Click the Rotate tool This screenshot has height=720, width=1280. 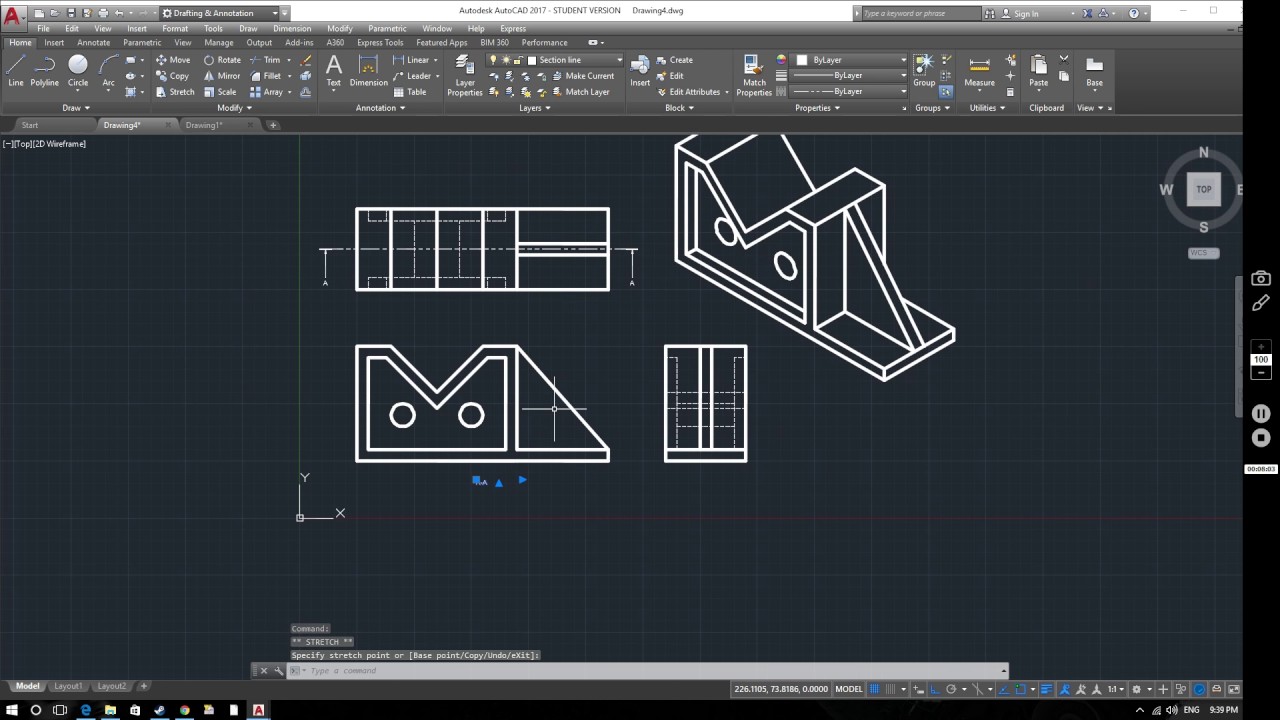(x=222, y=60)
